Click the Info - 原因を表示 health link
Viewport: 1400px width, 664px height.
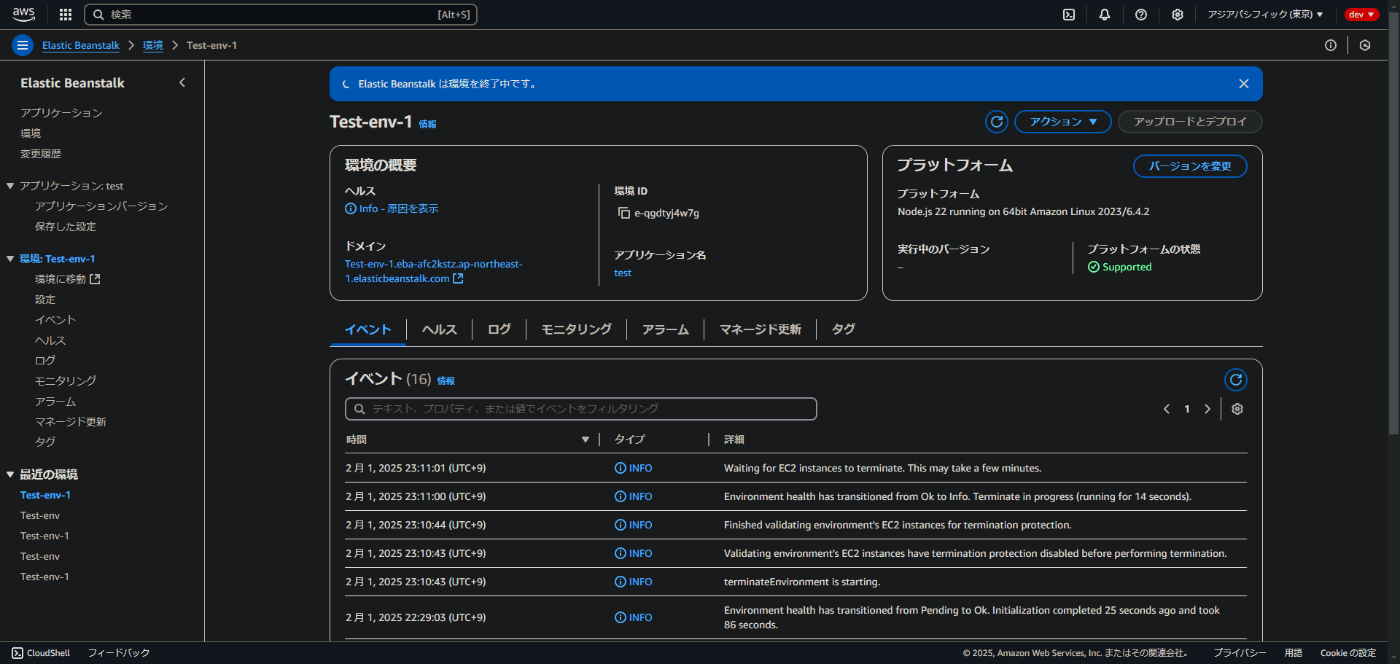[x=391, y=209]
